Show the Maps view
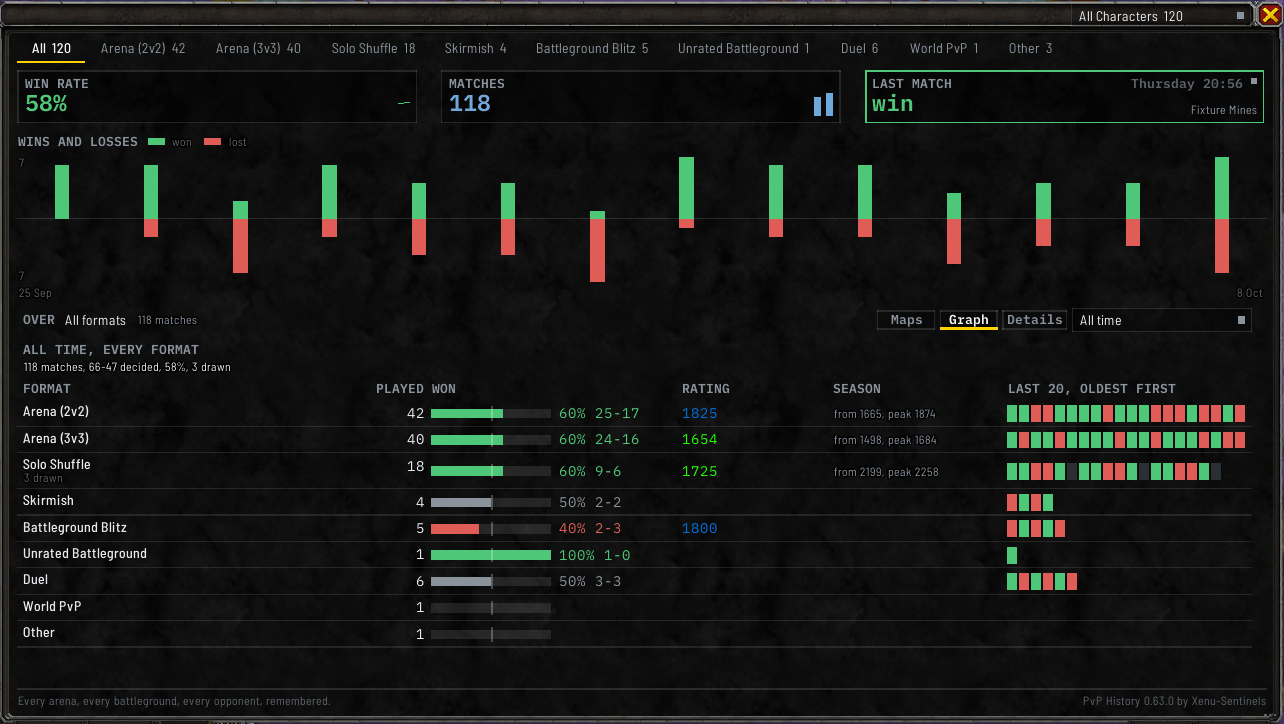 (906, 320)
